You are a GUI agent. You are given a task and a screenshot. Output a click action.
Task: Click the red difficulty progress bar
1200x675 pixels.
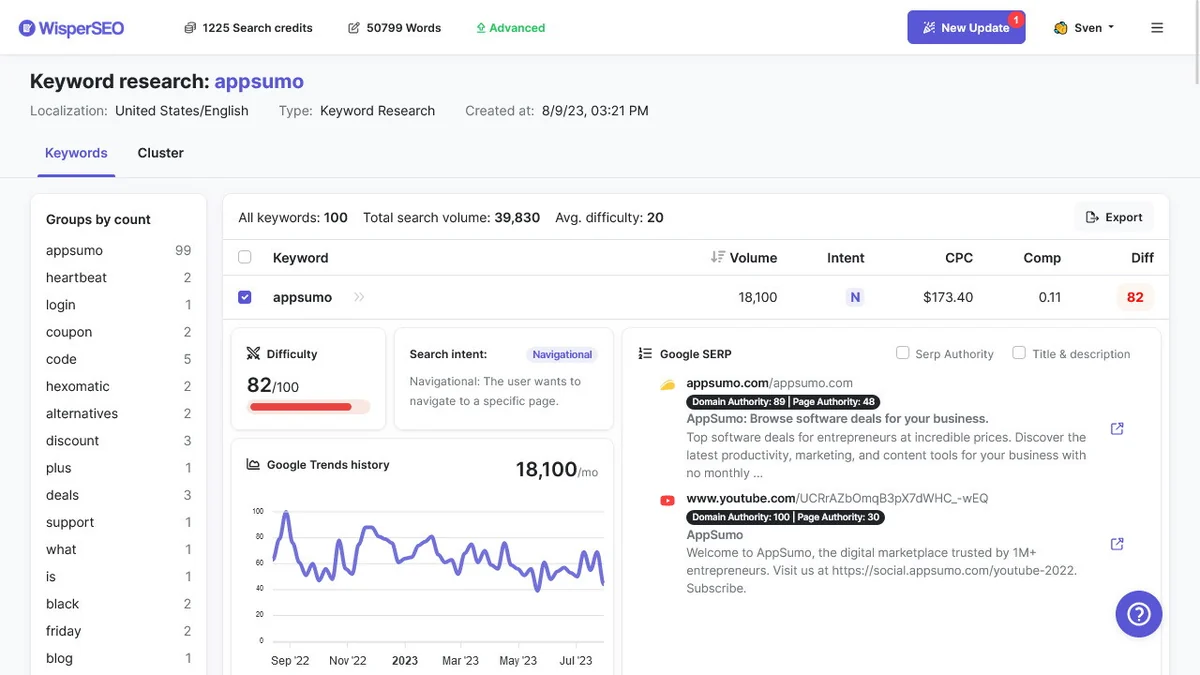click(x=300, y=407)
